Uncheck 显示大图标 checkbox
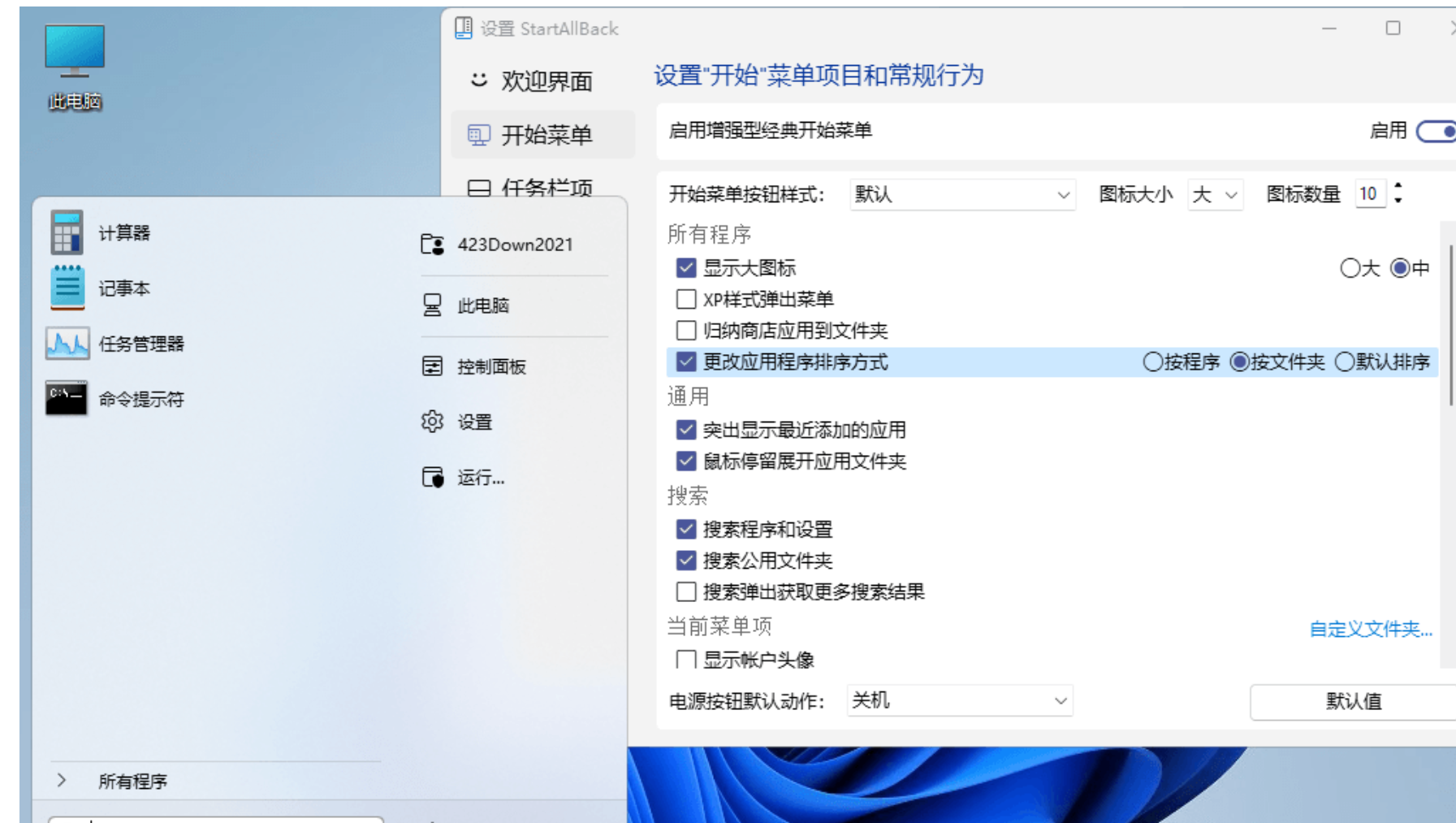Viewport: 1456px width, 823px height. coord(686,268)
